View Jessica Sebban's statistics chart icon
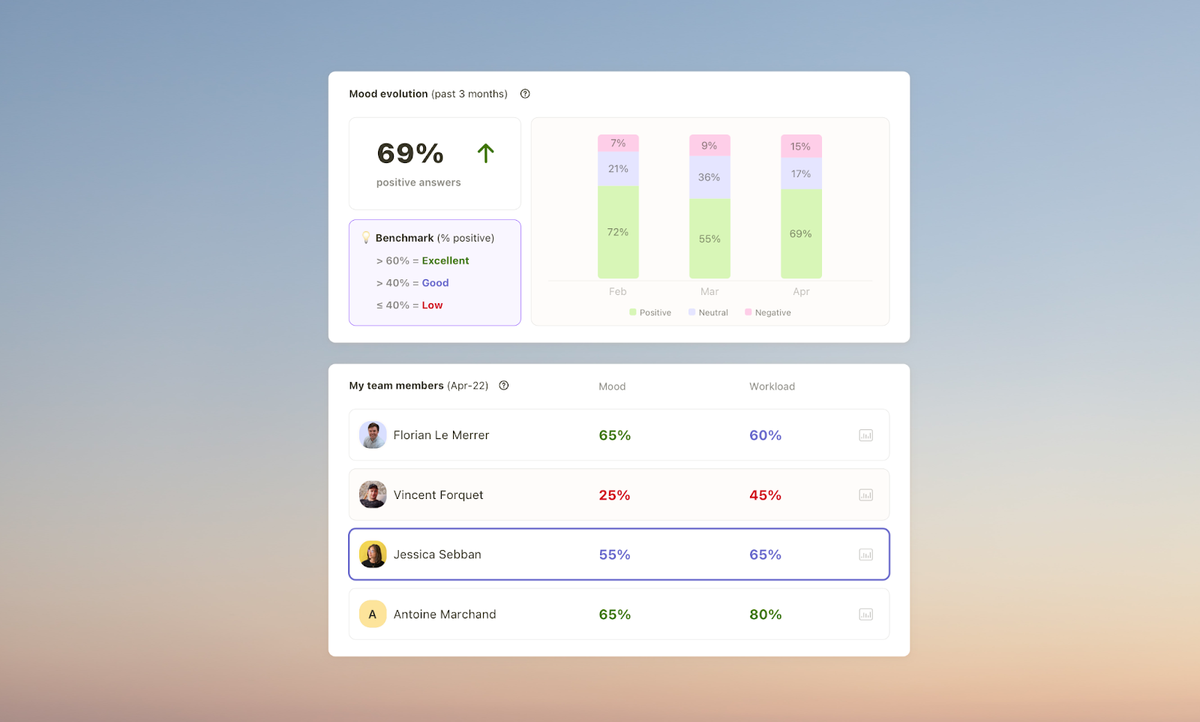Screen dimensions: 1200x722 866,554
